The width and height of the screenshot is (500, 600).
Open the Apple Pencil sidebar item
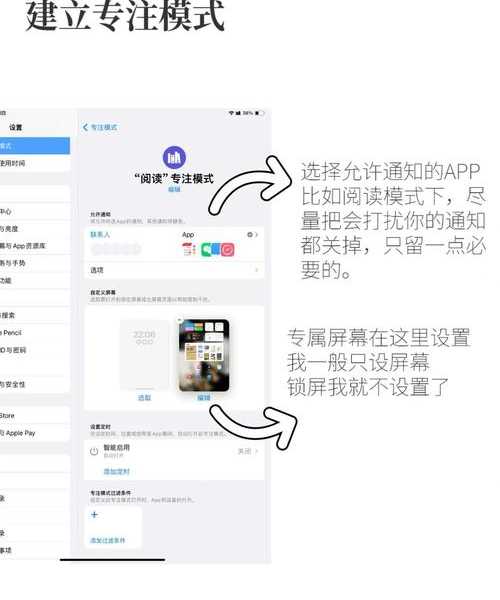pyautogui.click(x=34, y=333)
